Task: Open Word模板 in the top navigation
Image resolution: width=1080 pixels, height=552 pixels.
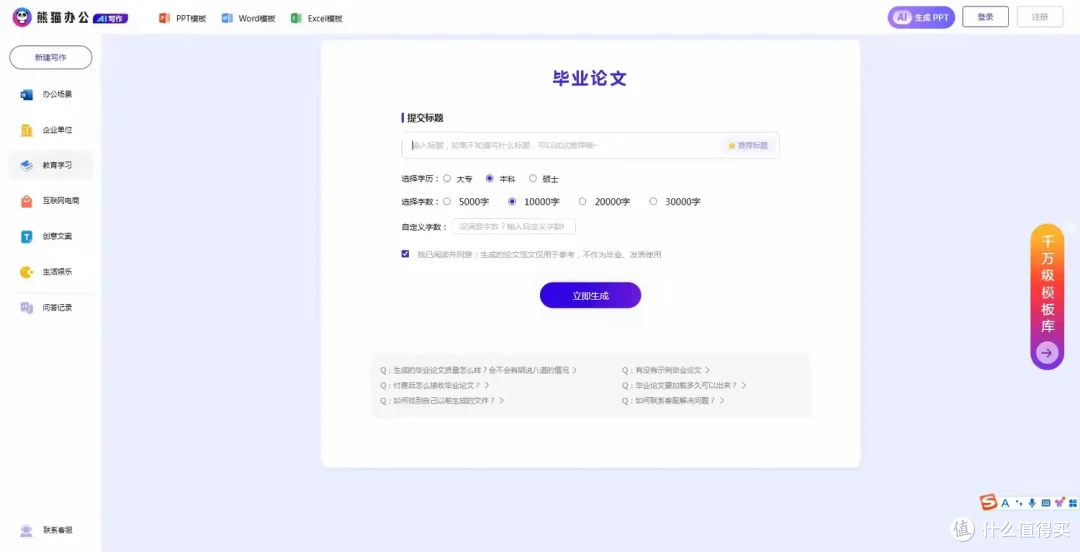Action: (x=248, y=19)
